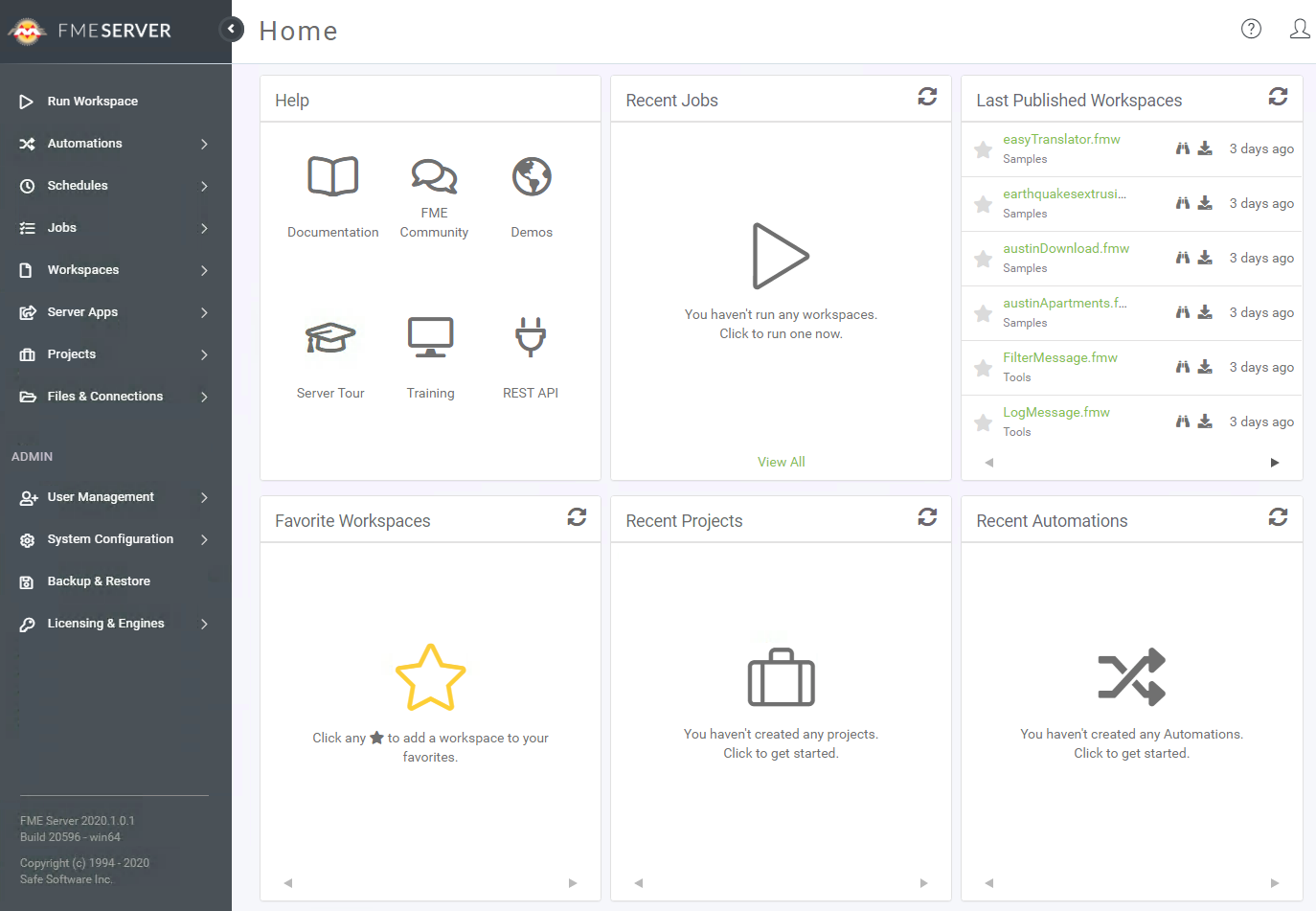The height and width of the screenshot is (911, 1316).
Task: Go to next page of Recent Projects
Action: point(923,883)
